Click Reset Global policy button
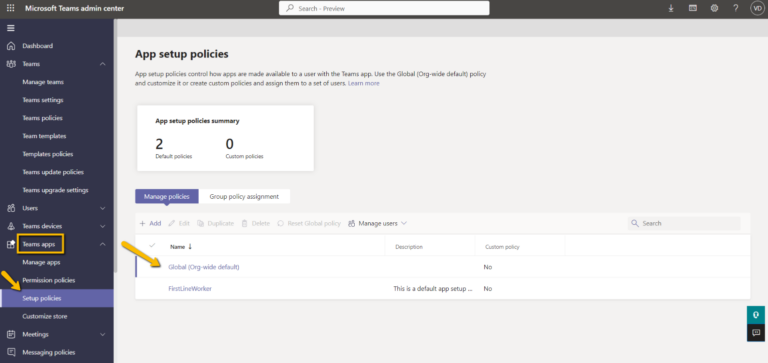Image resolution: width=768 pixels, height=363 pixels. (309, 223)
